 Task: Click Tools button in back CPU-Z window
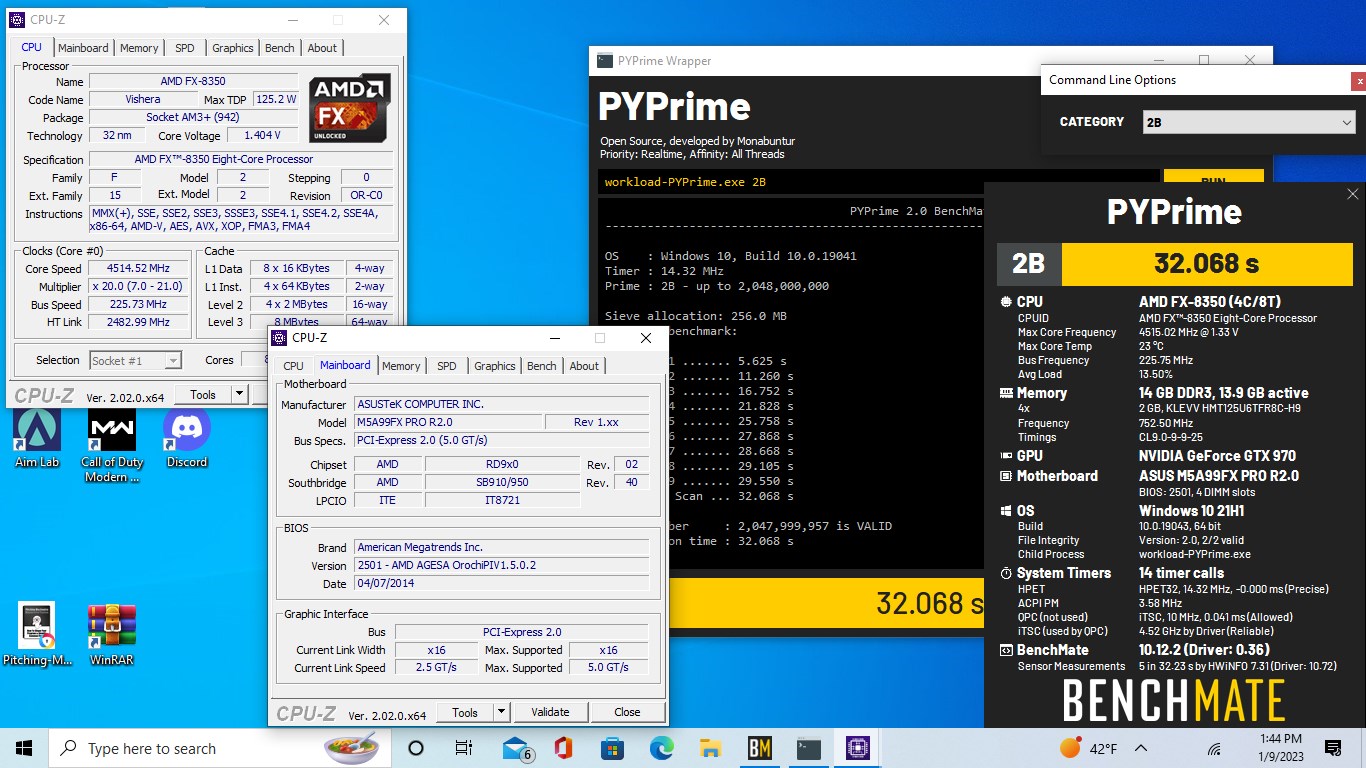[x=203, y=395]
